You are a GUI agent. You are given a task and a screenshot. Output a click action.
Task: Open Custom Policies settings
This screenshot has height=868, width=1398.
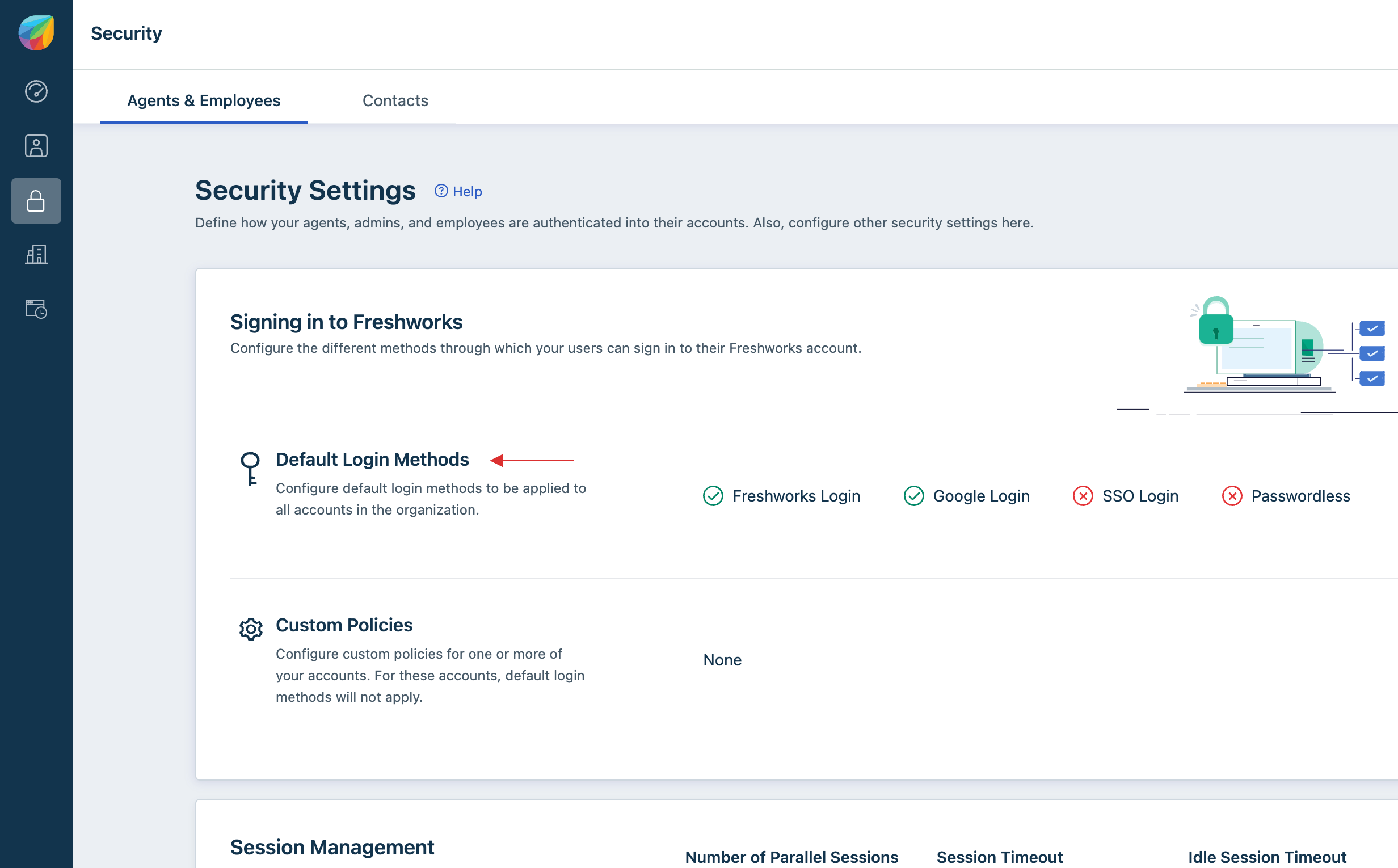(344, 625)
